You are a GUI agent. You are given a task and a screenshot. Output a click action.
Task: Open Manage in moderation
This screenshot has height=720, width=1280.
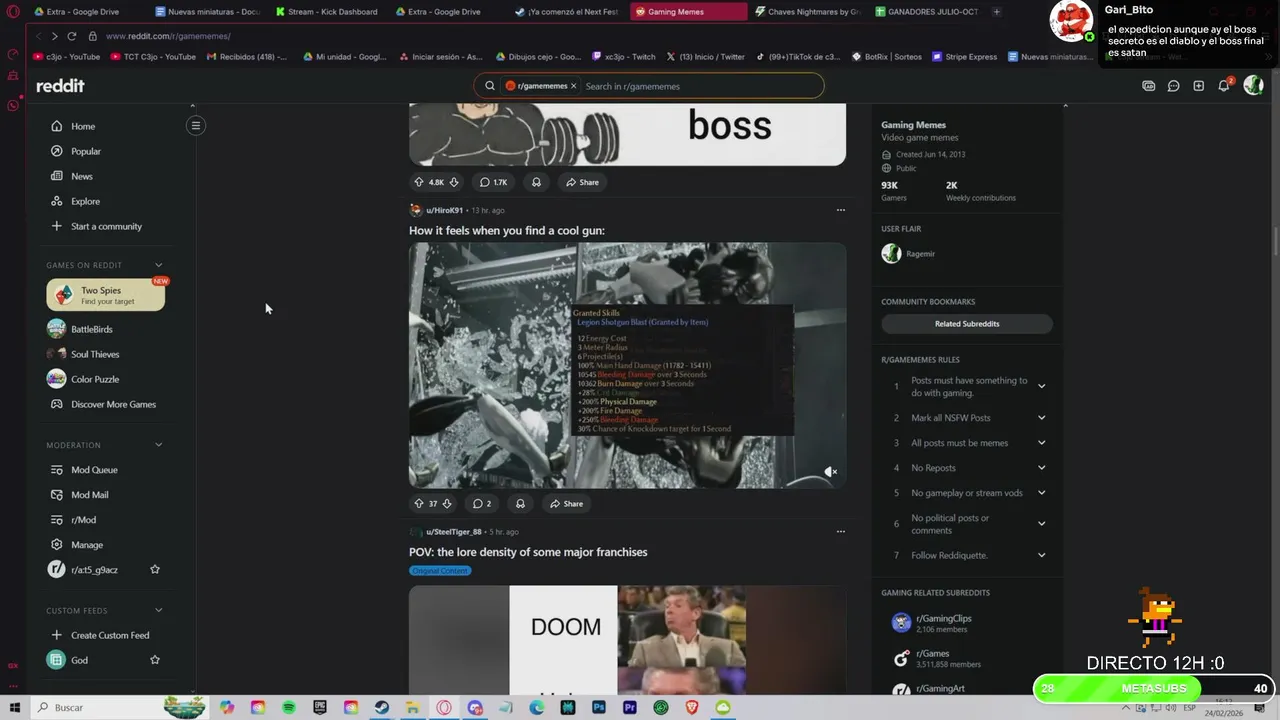pyautogui.click(x=86, y=545)
